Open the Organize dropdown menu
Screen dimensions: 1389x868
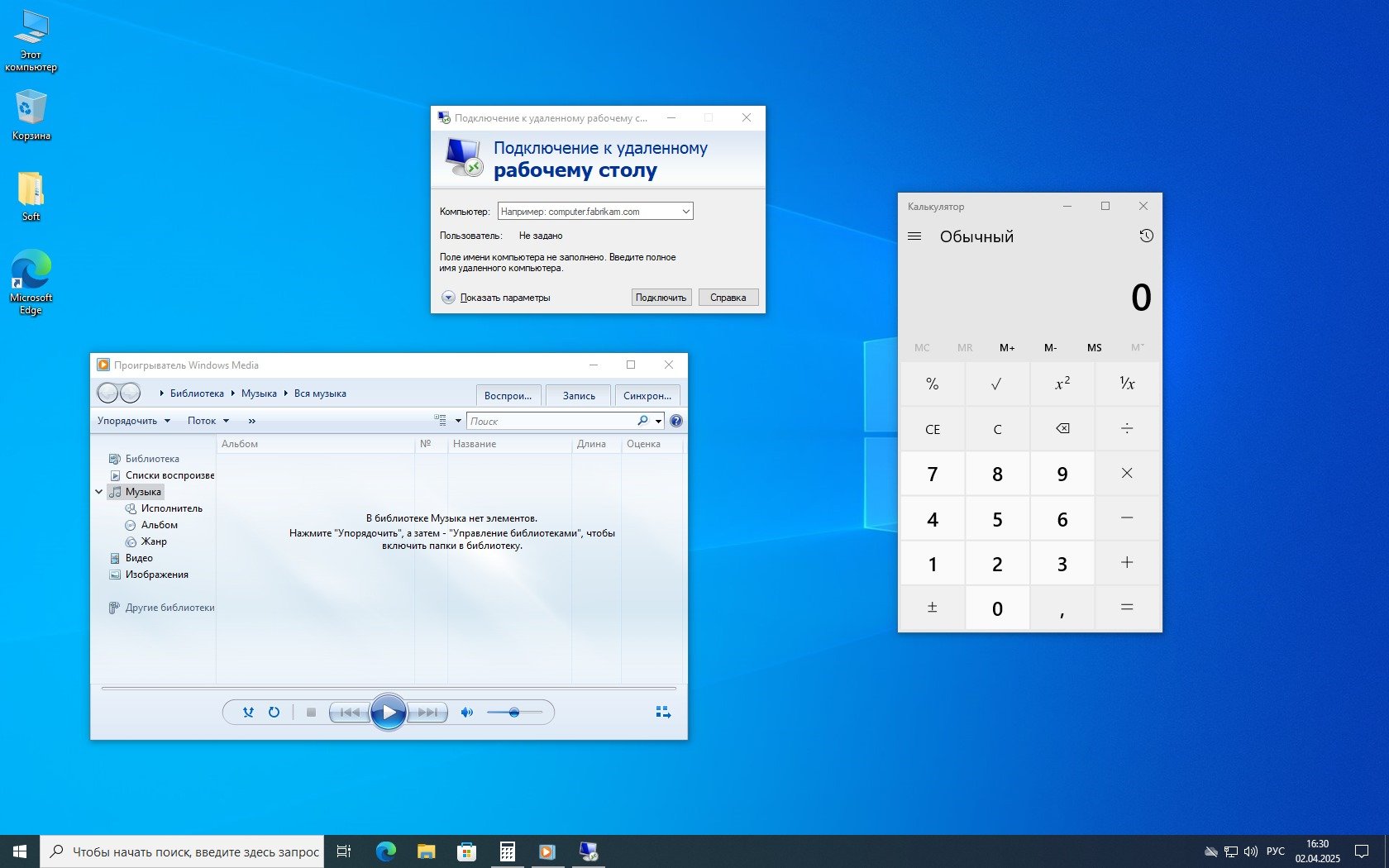tap(133, 421)
